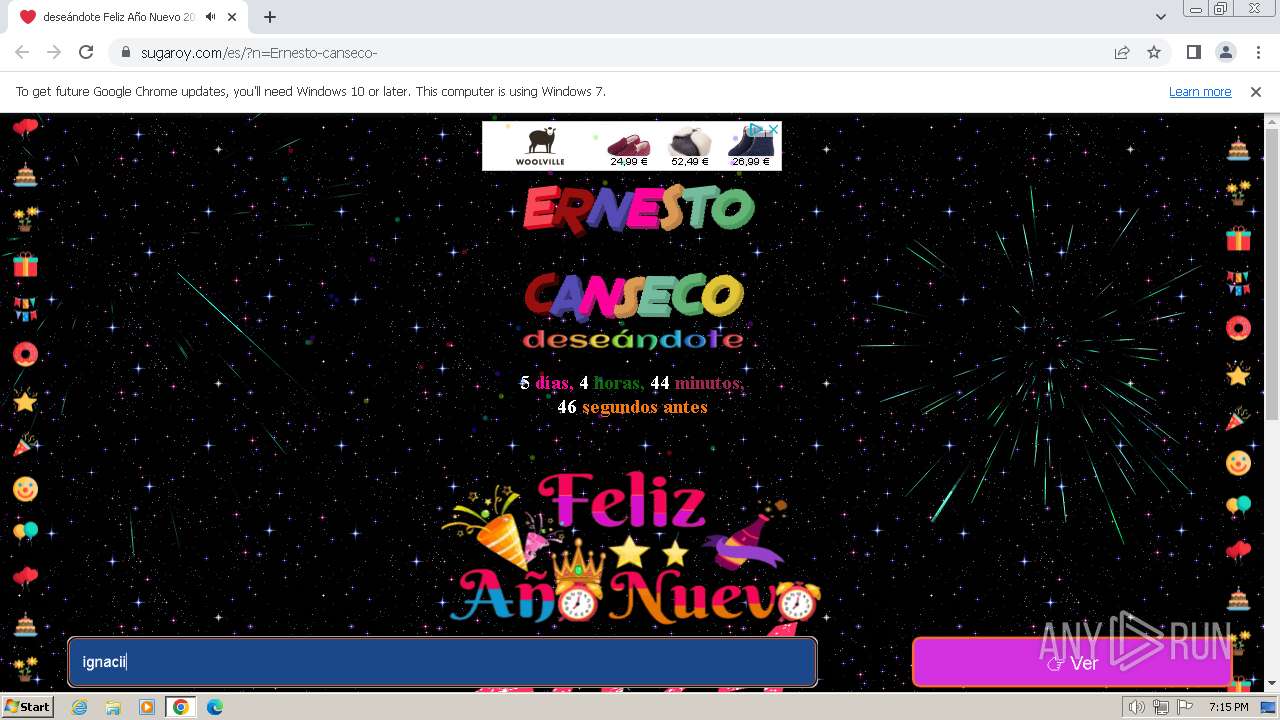
Task: Click the CANSECO colorful name text
Action: click(634, 295)
